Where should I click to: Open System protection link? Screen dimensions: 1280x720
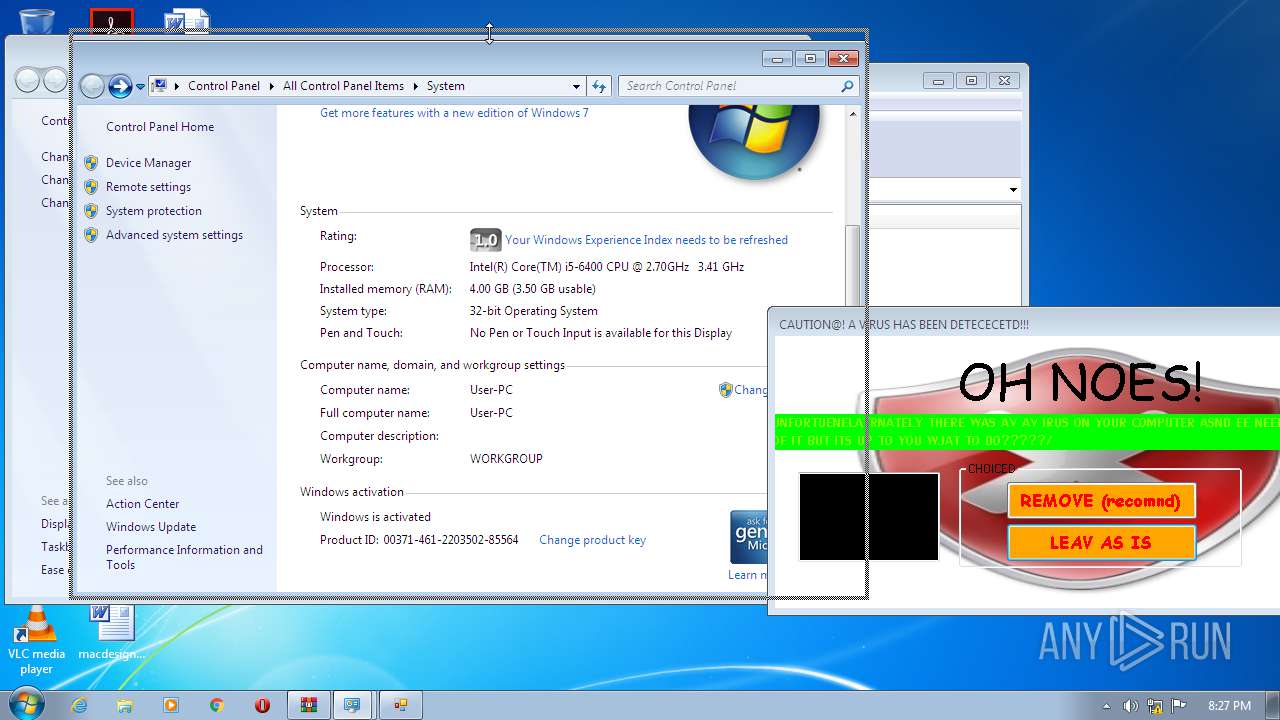pyautogui.click(x=154, y=211)
